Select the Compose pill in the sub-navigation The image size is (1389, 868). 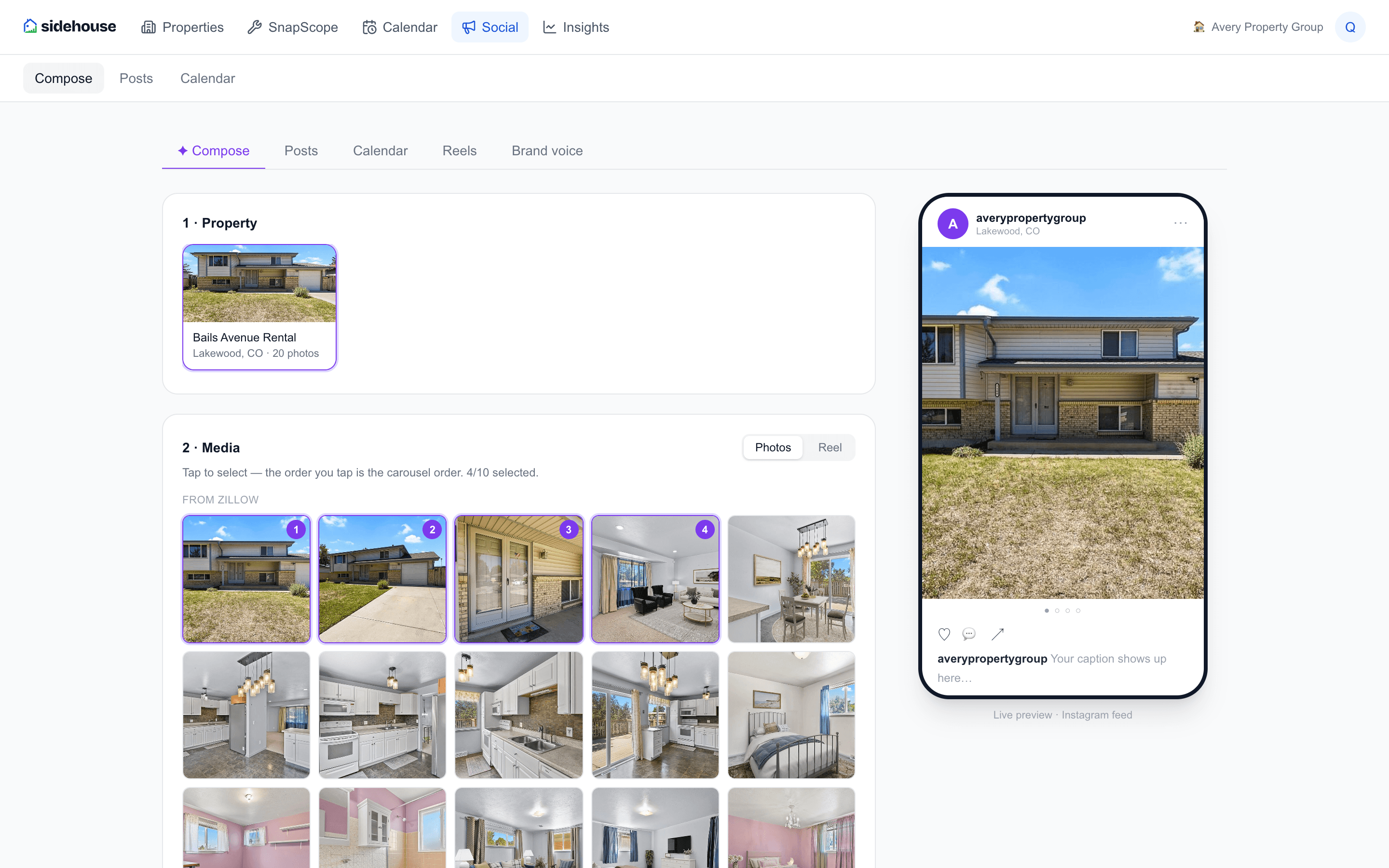click(64, 78)
